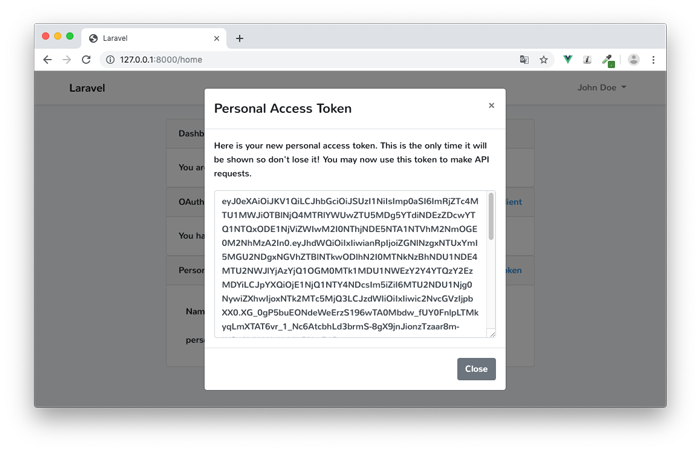The width and height of the screenshot is (700, 452).
Task: Bookmark this page with the star
Action: click(543, 59)
